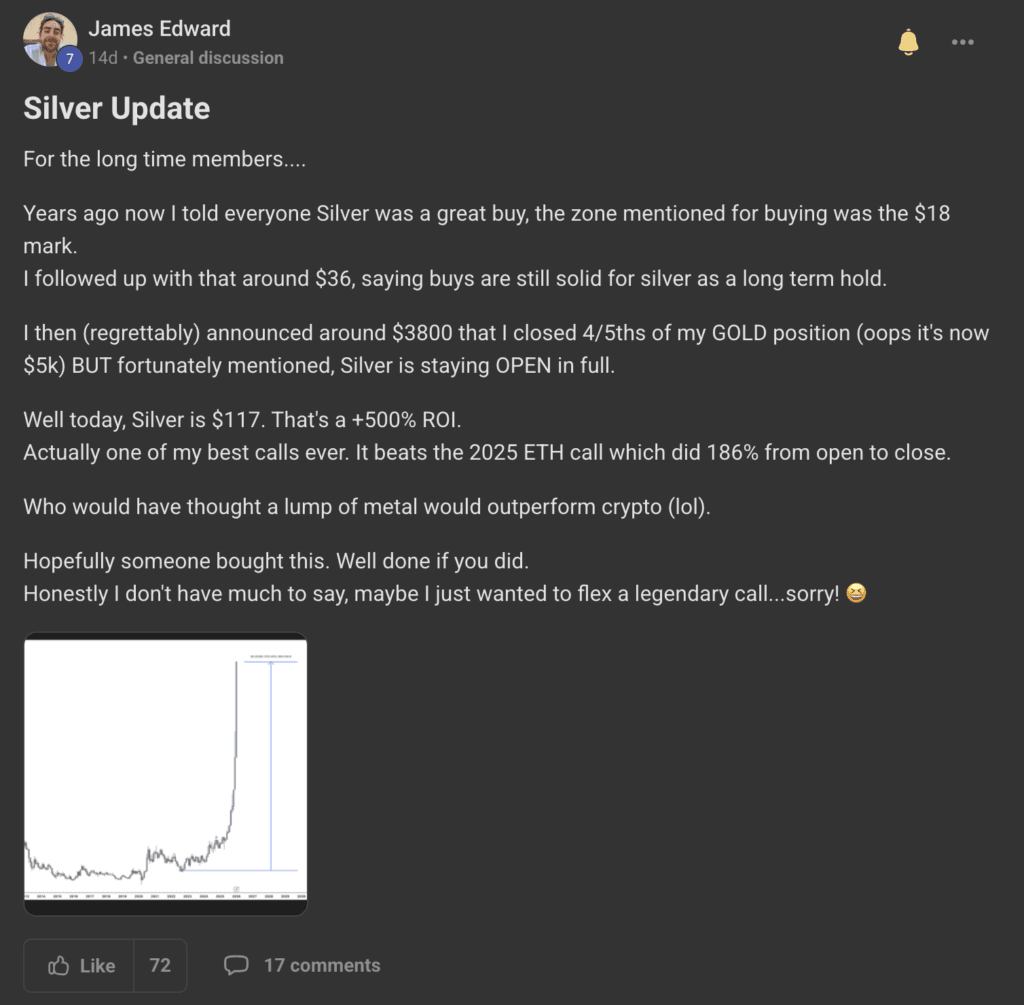Open the General discussion category

tap(208, 58)
